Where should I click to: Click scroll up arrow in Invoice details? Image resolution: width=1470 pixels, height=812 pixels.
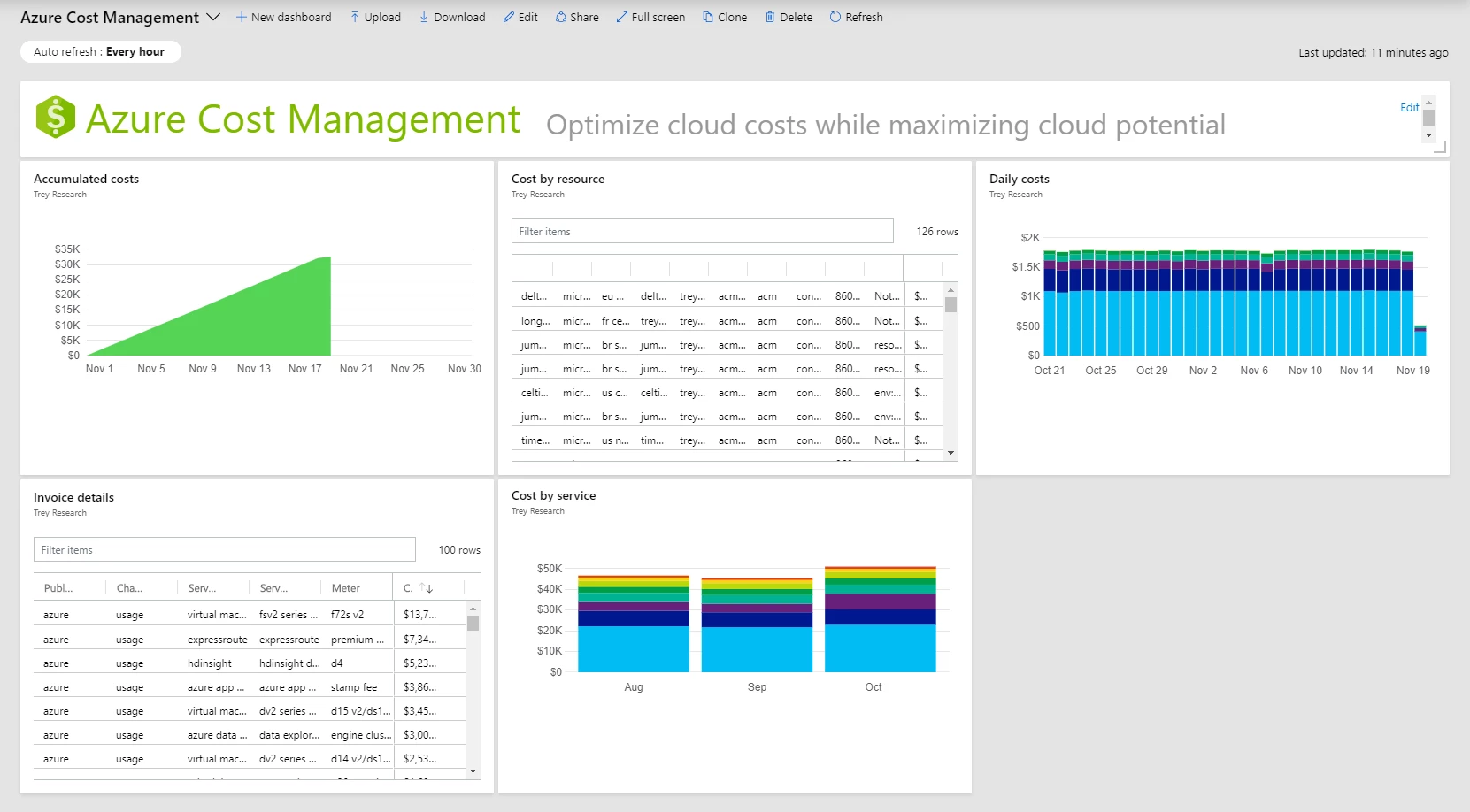pyautogui.click(x=473, y=608)
